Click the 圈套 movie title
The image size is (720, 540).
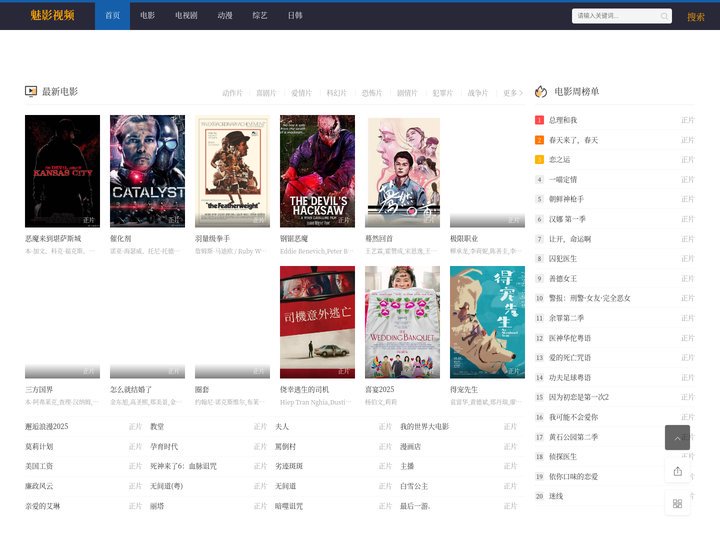[202, 390]
